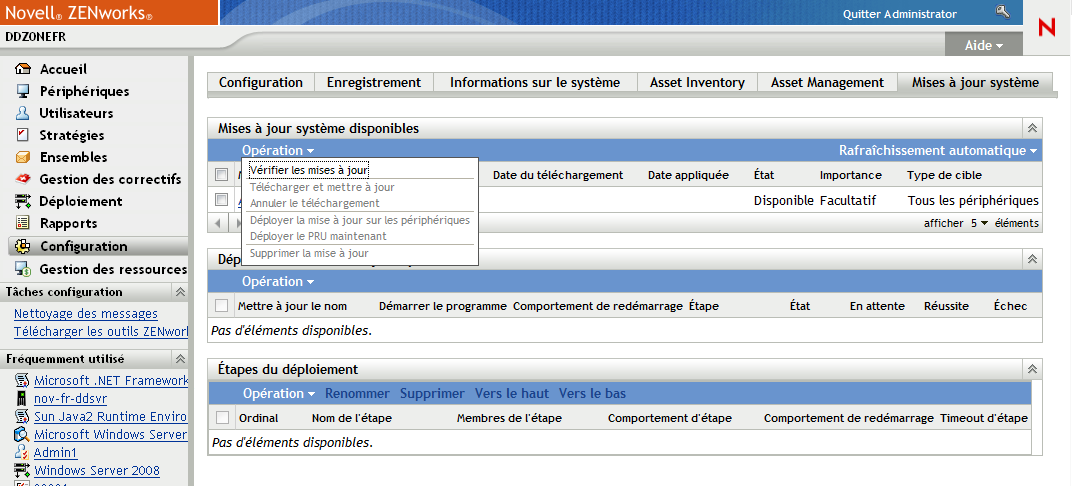Choose Télécharger et mettre à jour

322,187
